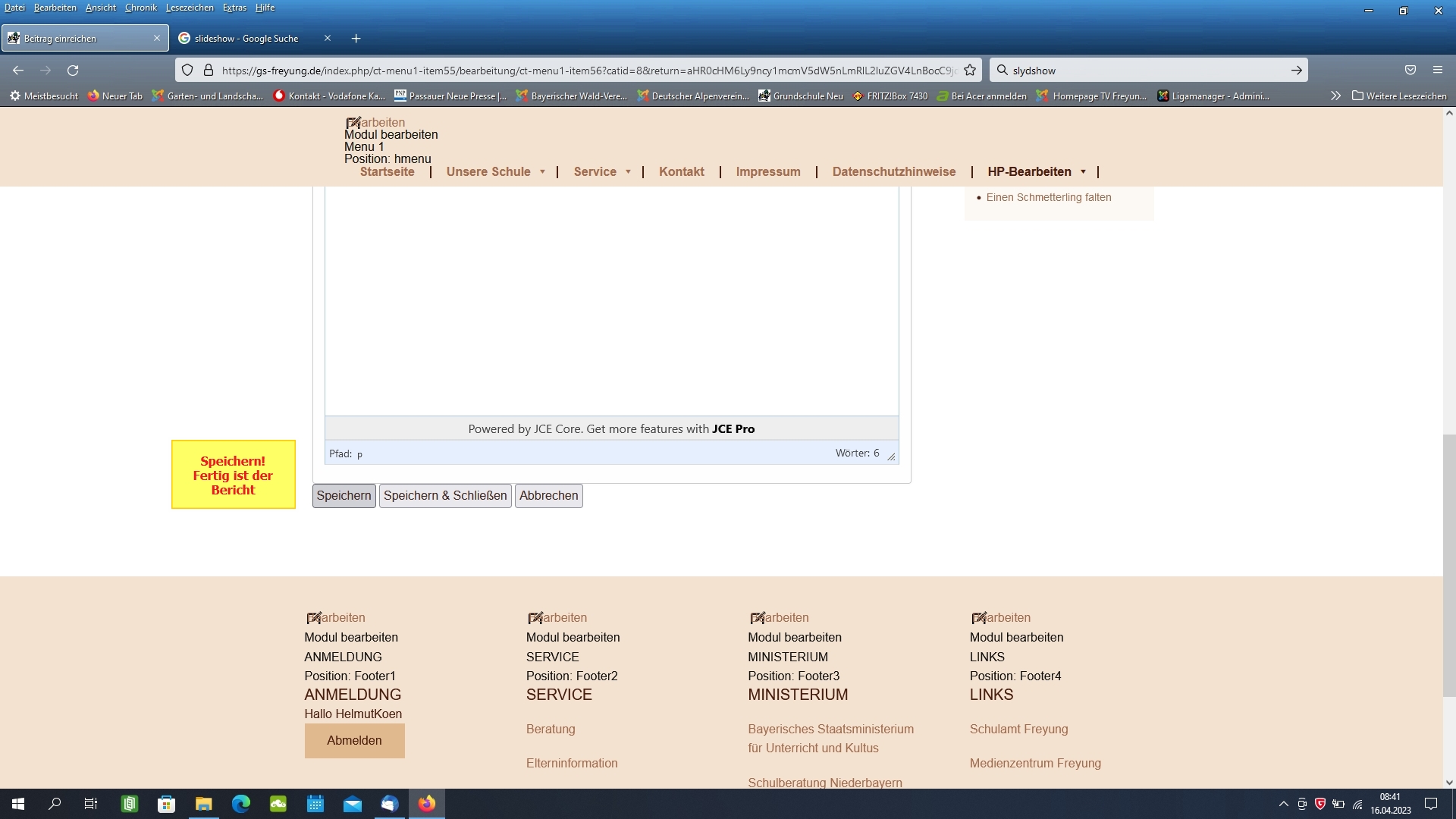Click the Speichern & Schließen button
1456x819 pixels.
(445, 496)
